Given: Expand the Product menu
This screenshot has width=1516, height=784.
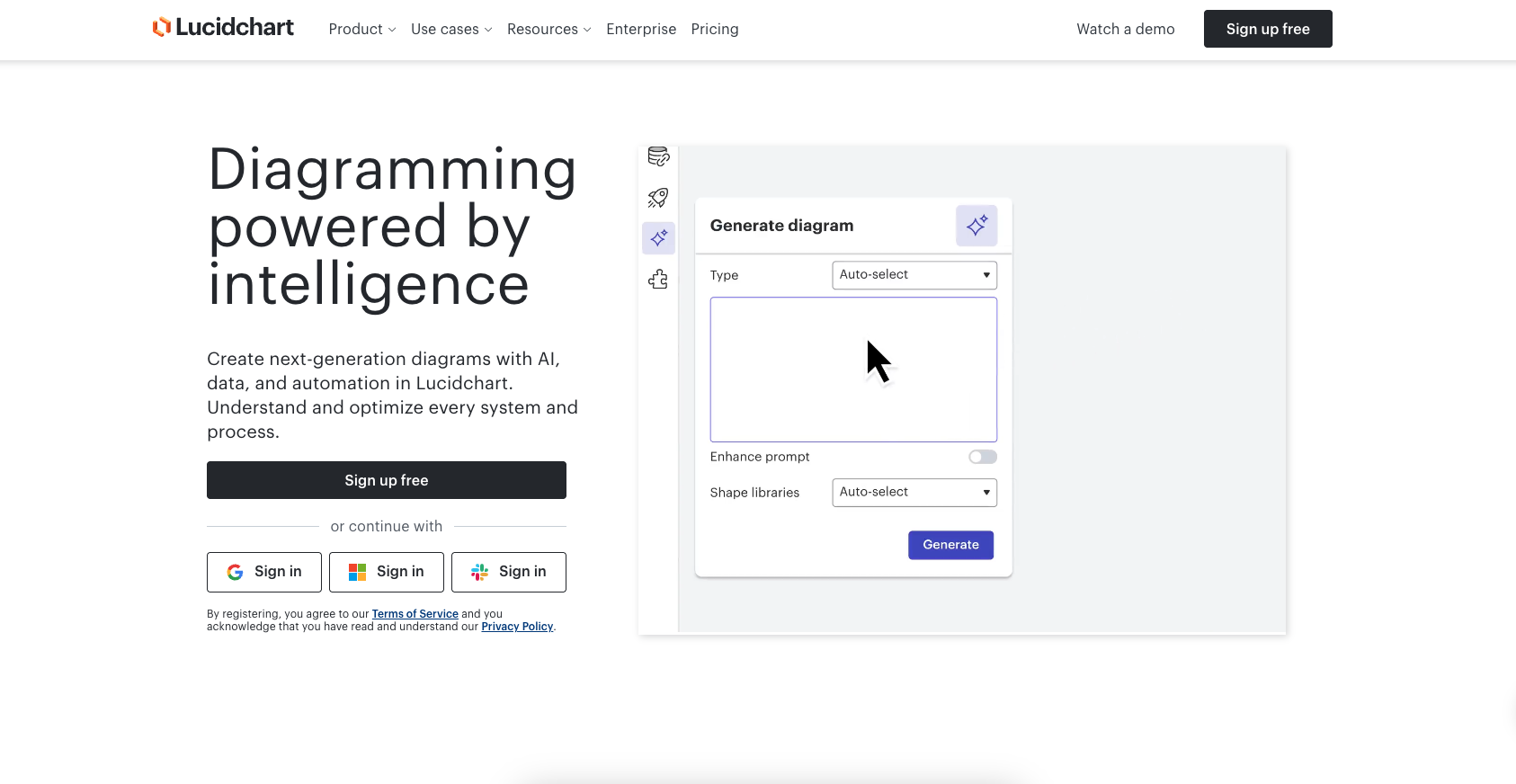Looking at the screenshot, I should pos(362,29).
